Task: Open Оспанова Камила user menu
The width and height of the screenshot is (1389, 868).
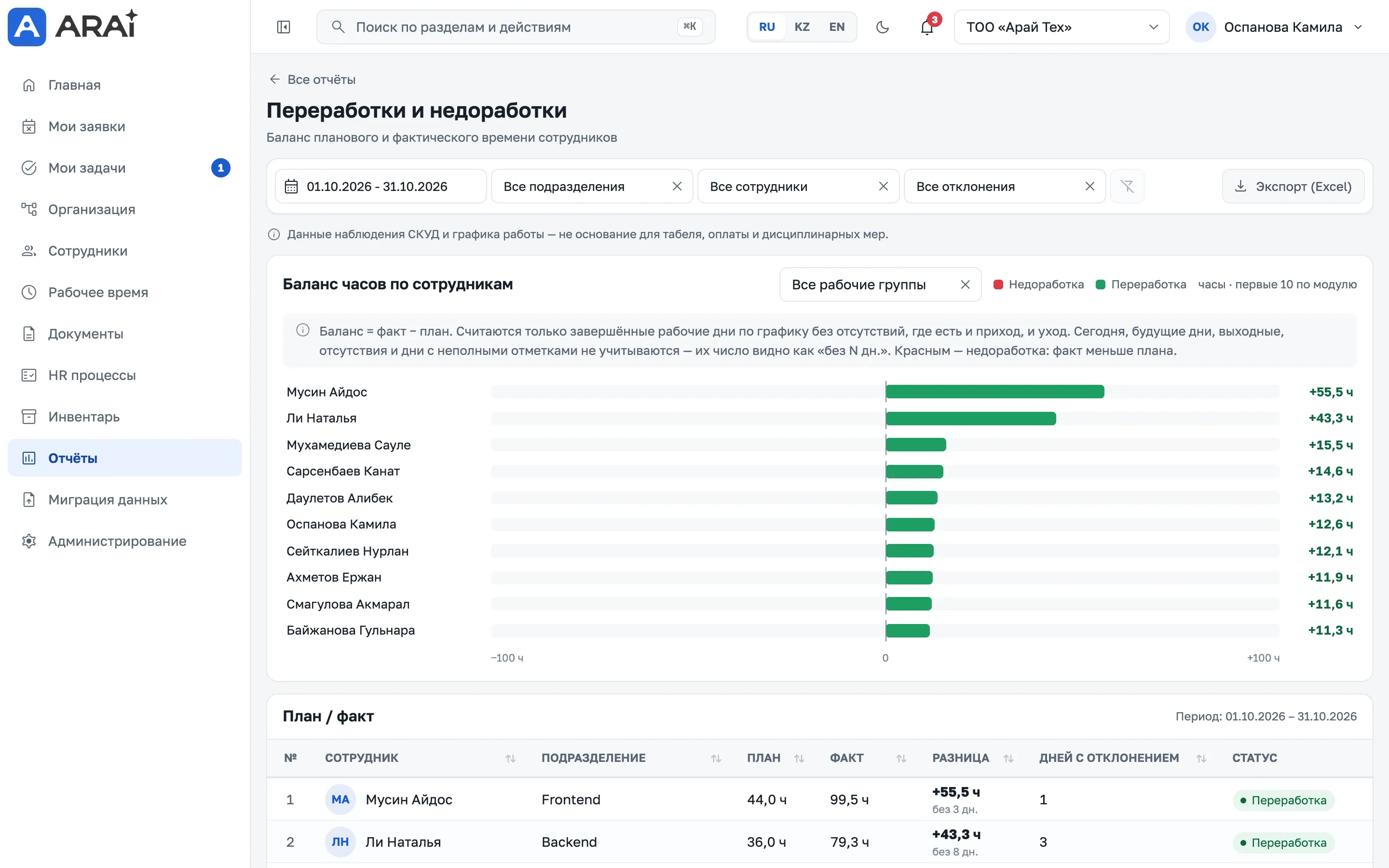Action: tap(1274, 27)
